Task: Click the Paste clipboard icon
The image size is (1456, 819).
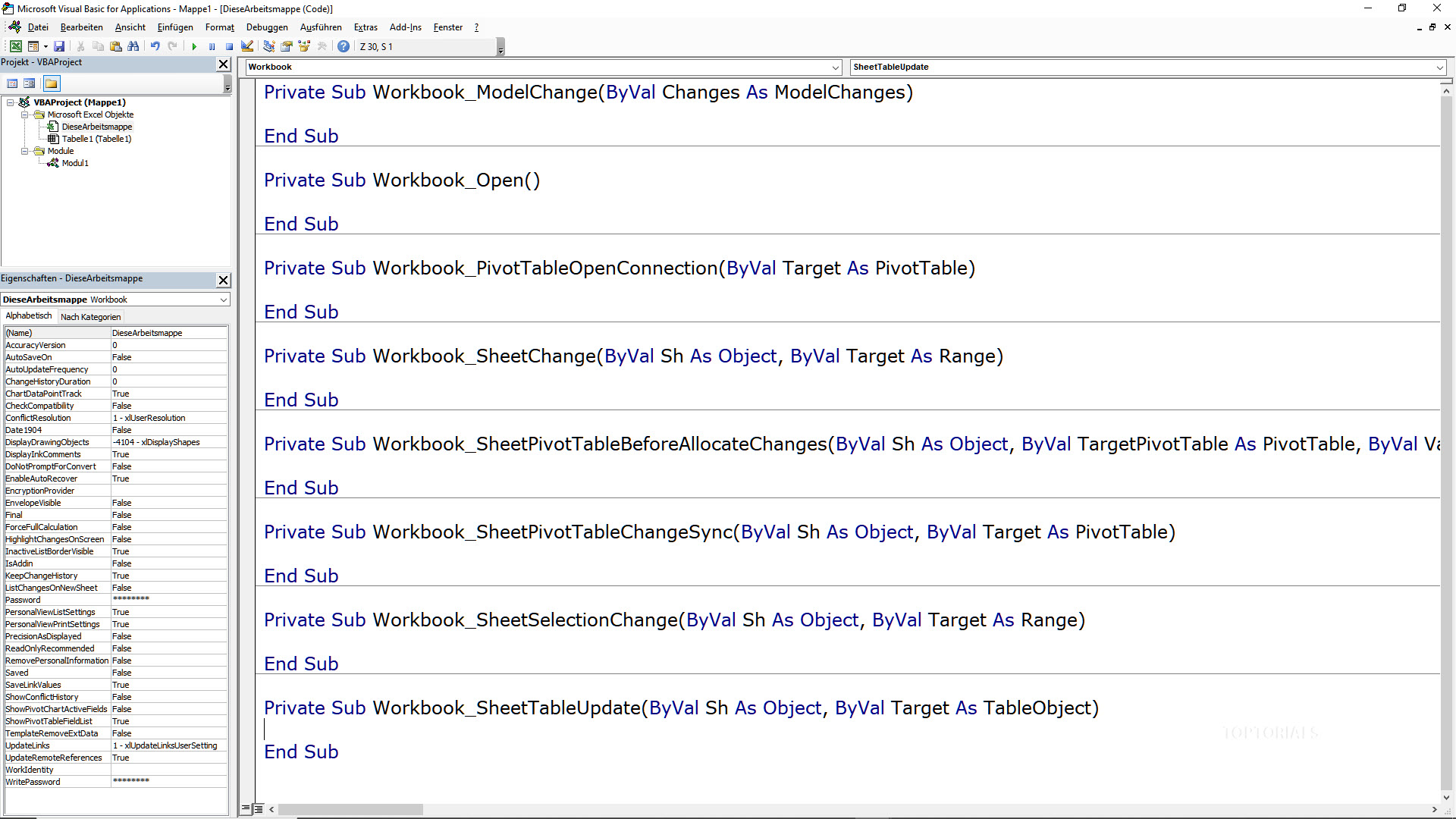Action: point(115,46)
